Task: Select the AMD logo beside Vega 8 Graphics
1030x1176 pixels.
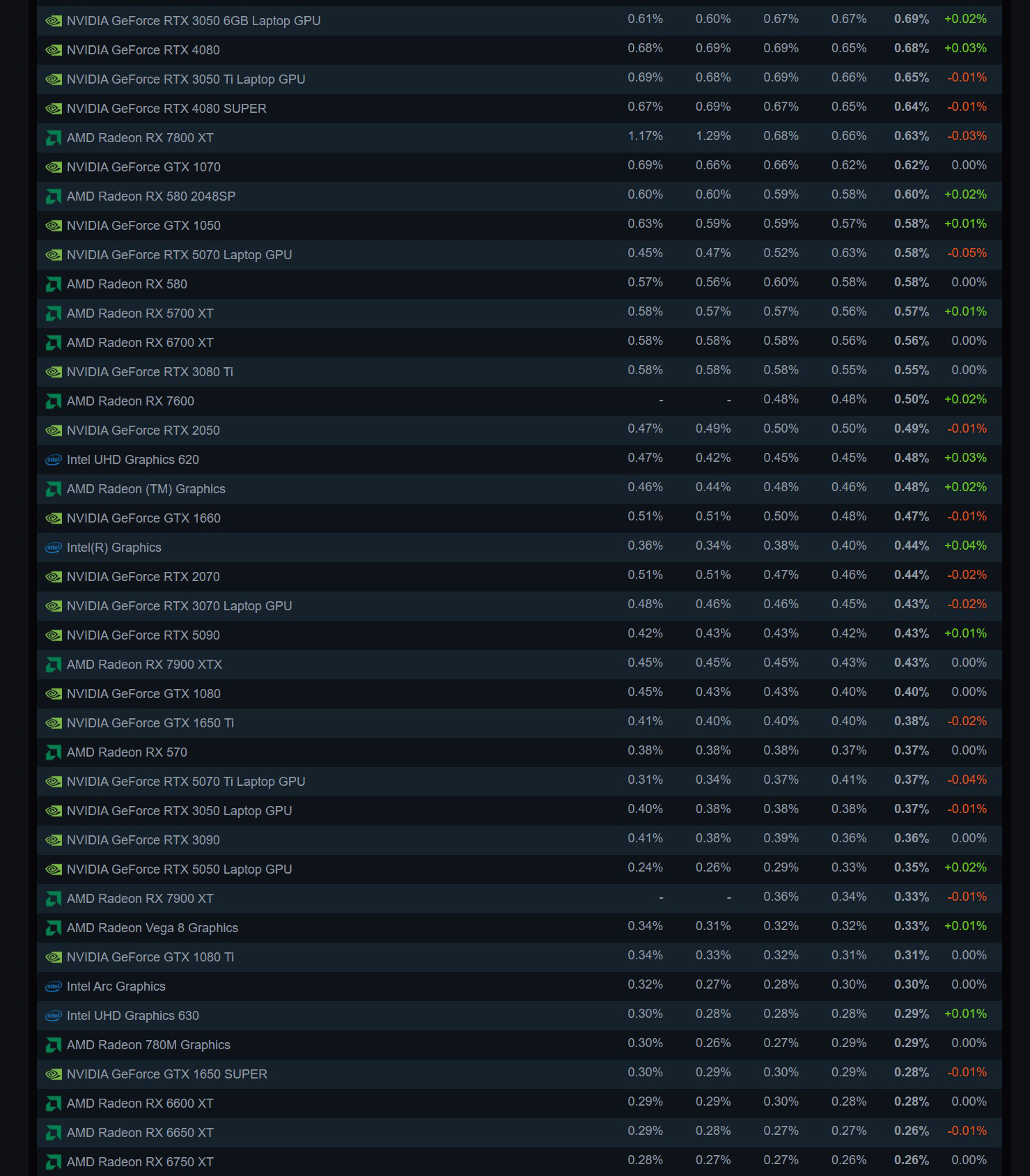Action: tap(54, 928)
